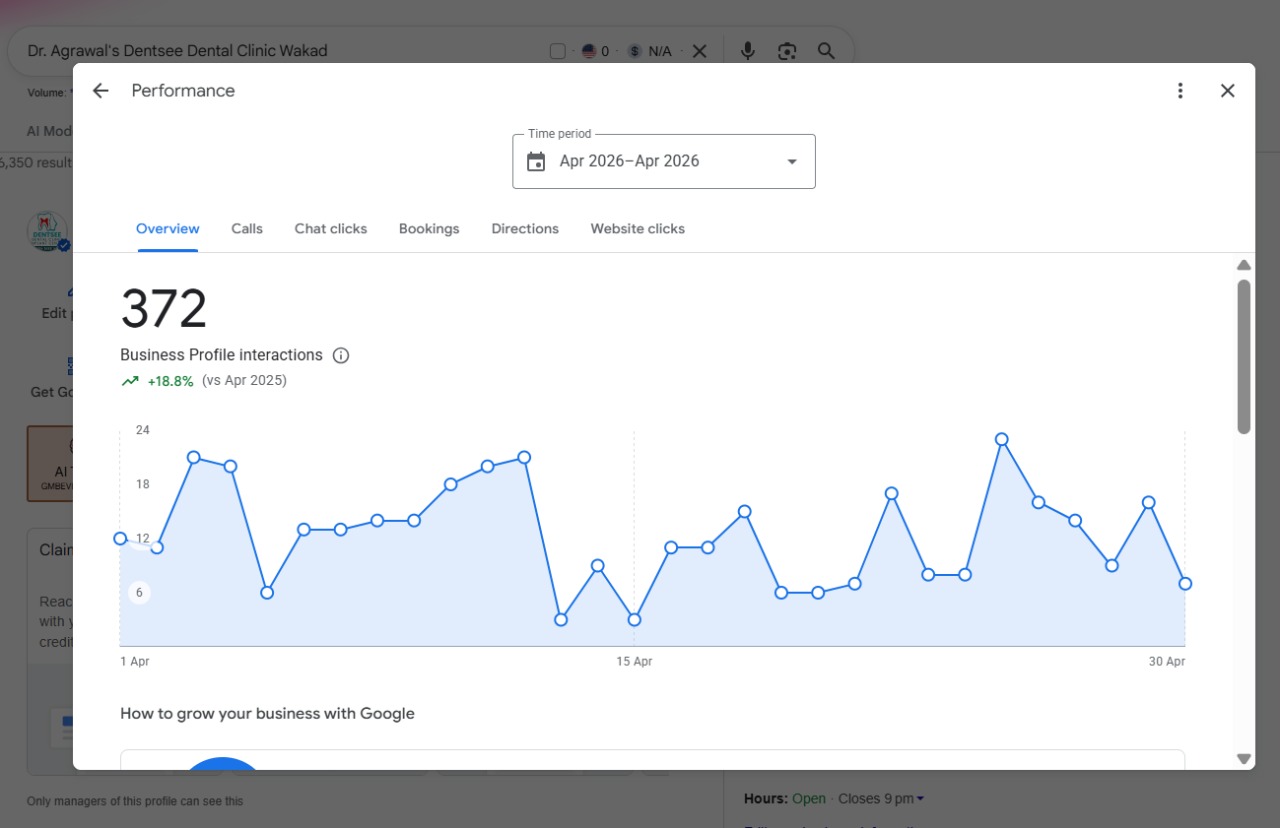1280x828 pixels.
Task: Show info about Business Profile interactions
Action: point(341,355)
